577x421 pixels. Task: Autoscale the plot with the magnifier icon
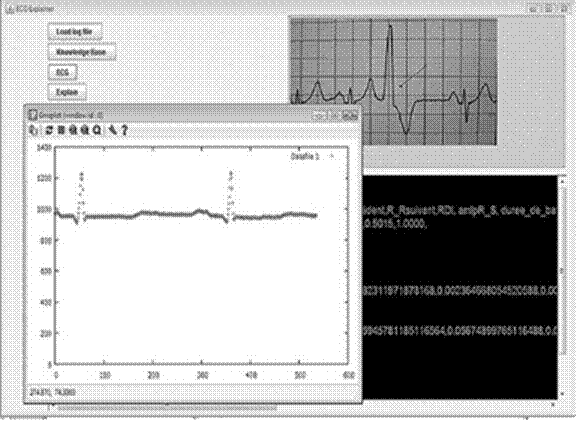coord(97,130)
